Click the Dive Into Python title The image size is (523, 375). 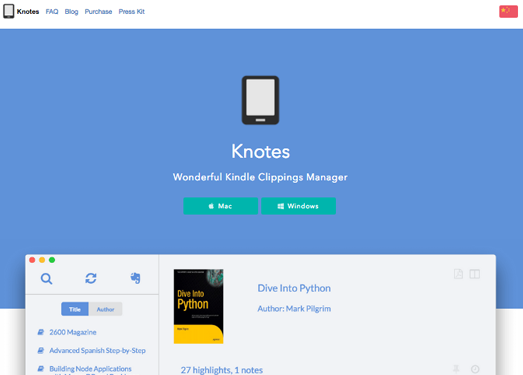point(294,288)
